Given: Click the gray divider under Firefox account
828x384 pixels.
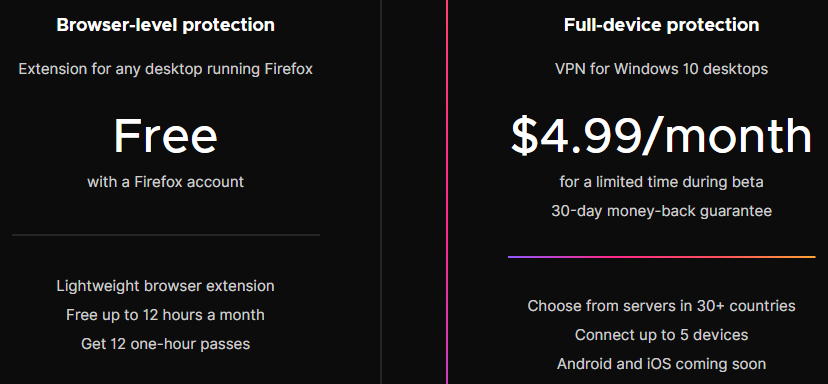Looking at the screenshot, I should click(166, 235).
